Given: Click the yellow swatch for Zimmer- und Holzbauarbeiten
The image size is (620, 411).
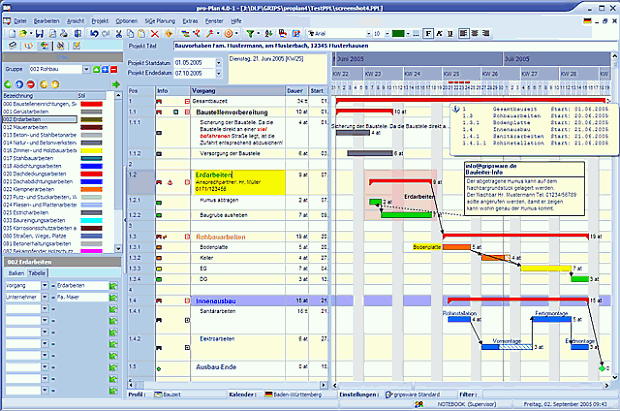Looking at the screenshot, I should click(x=93, y=148).
